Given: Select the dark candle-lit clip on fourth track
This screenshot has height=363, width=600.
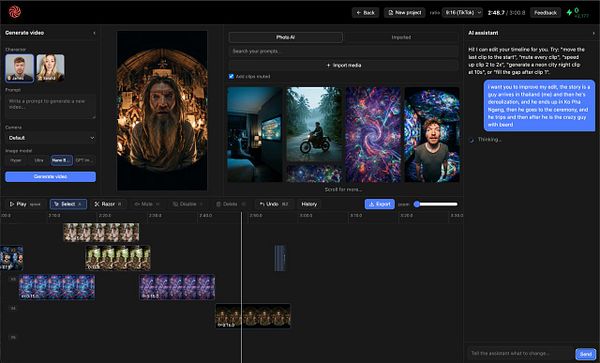Looking at the screenshot, I should (x=253, y=316).
